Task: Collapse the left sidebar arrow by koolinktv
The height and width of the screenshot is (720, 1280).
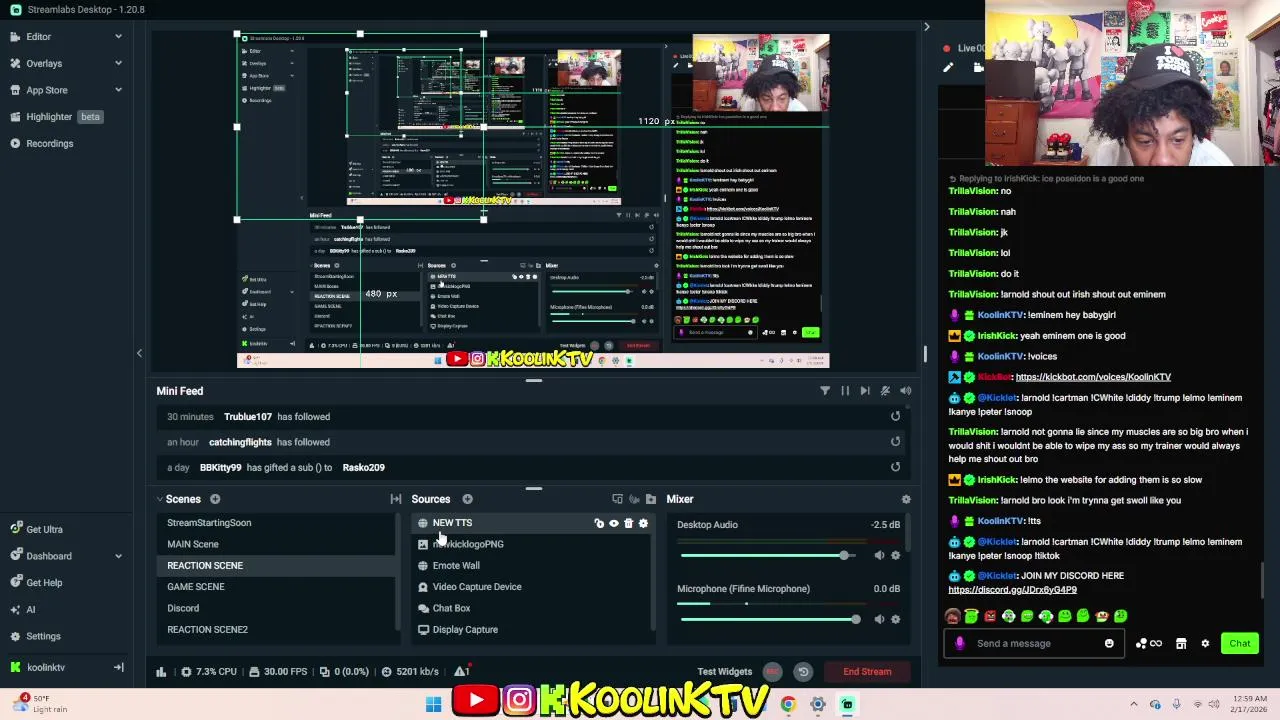Action: point(118,667)
